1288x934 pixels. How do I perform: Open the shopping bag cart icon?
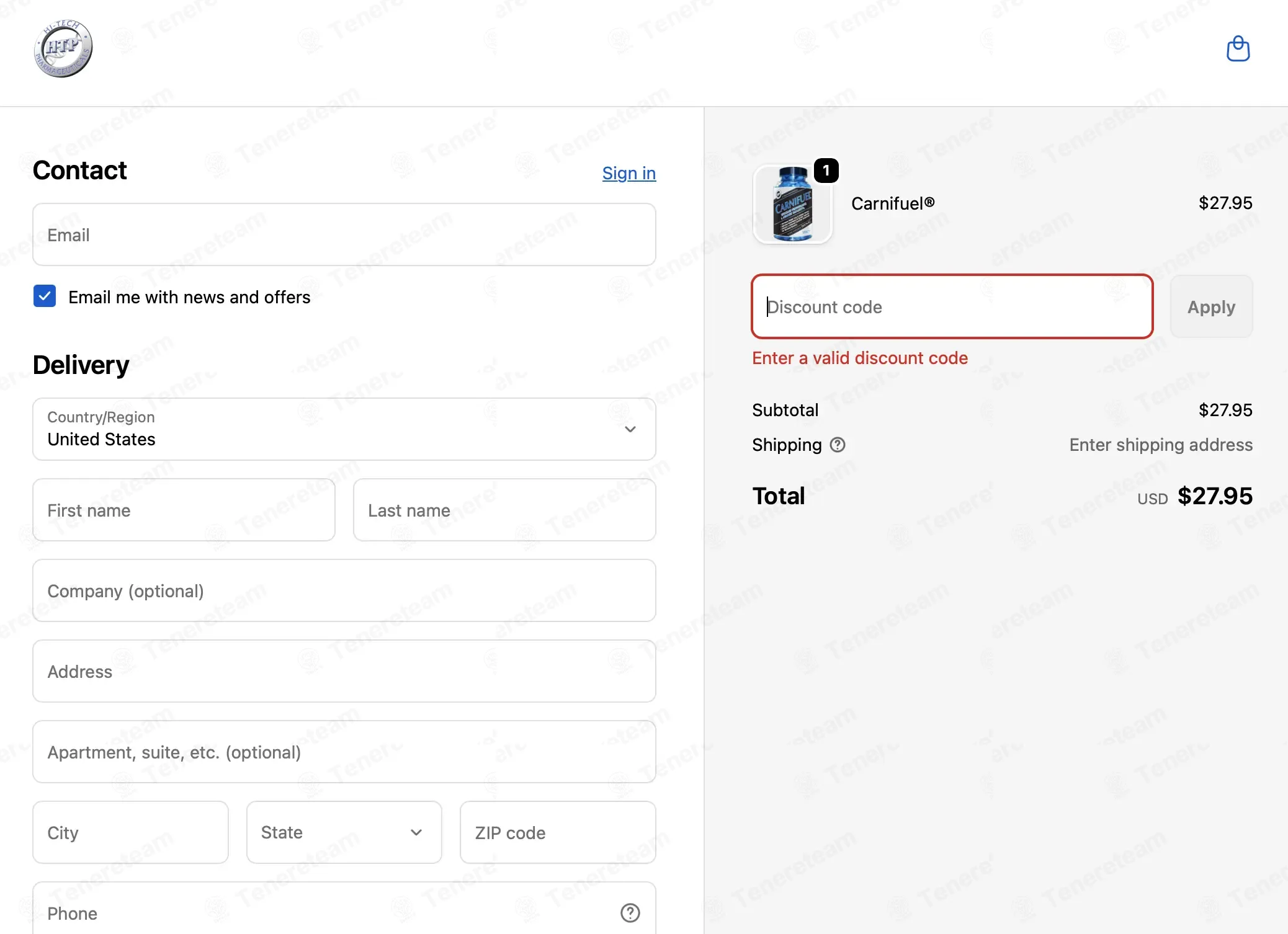(x=1238, y=48)
